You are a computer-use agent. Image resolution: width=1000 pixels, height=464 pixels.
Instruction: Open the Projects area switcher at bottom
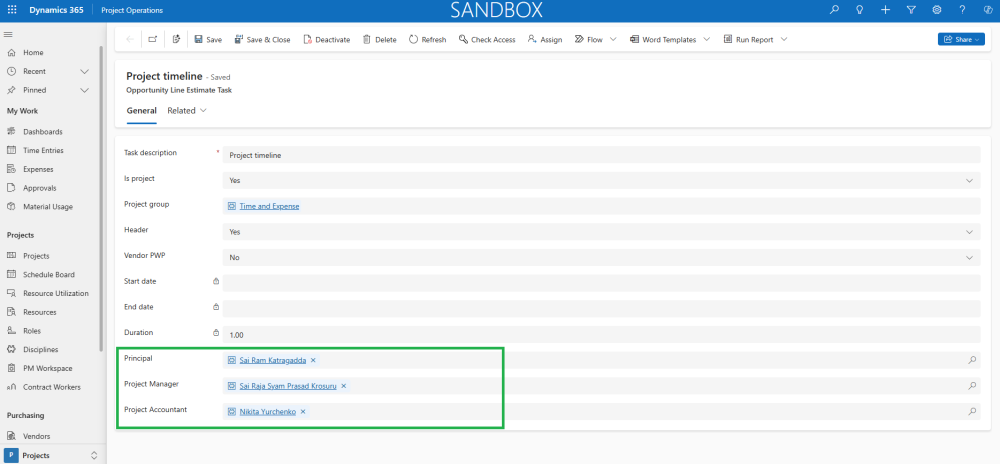tap(52, 455)
